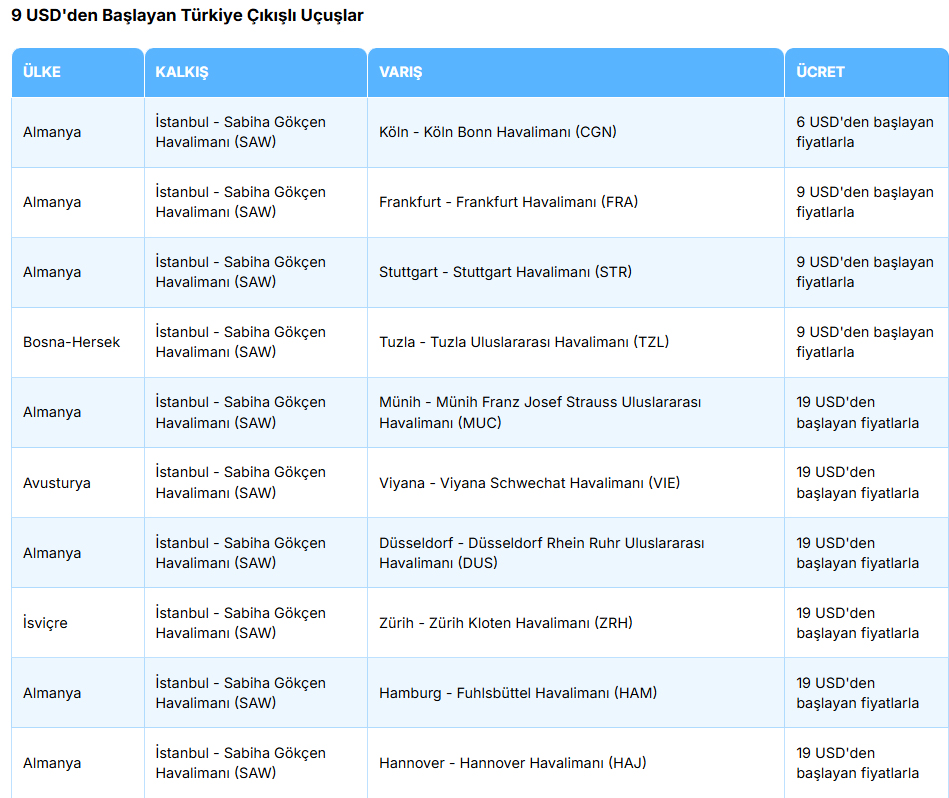Image resolution: width=949 pixels, height=798 pixels.
Task: Select the Hannover Havalimanı (HAJ) destination
Action: coord(512,763)
